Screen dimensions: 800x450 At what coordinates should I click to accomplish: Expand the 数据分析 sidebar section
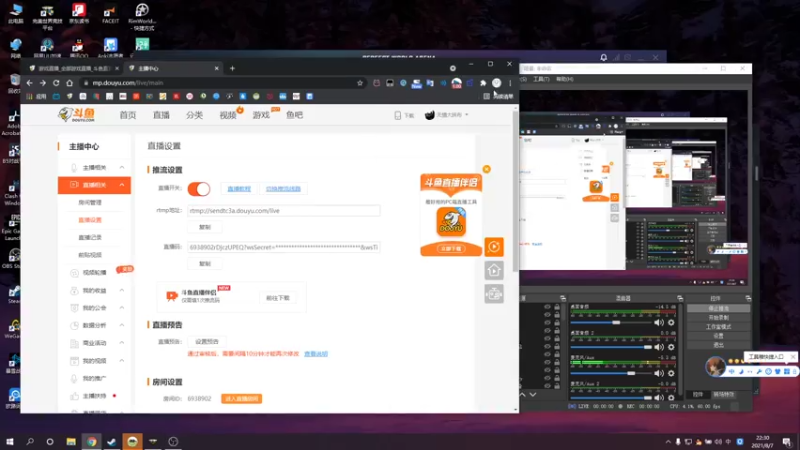(x=121, y=325)
